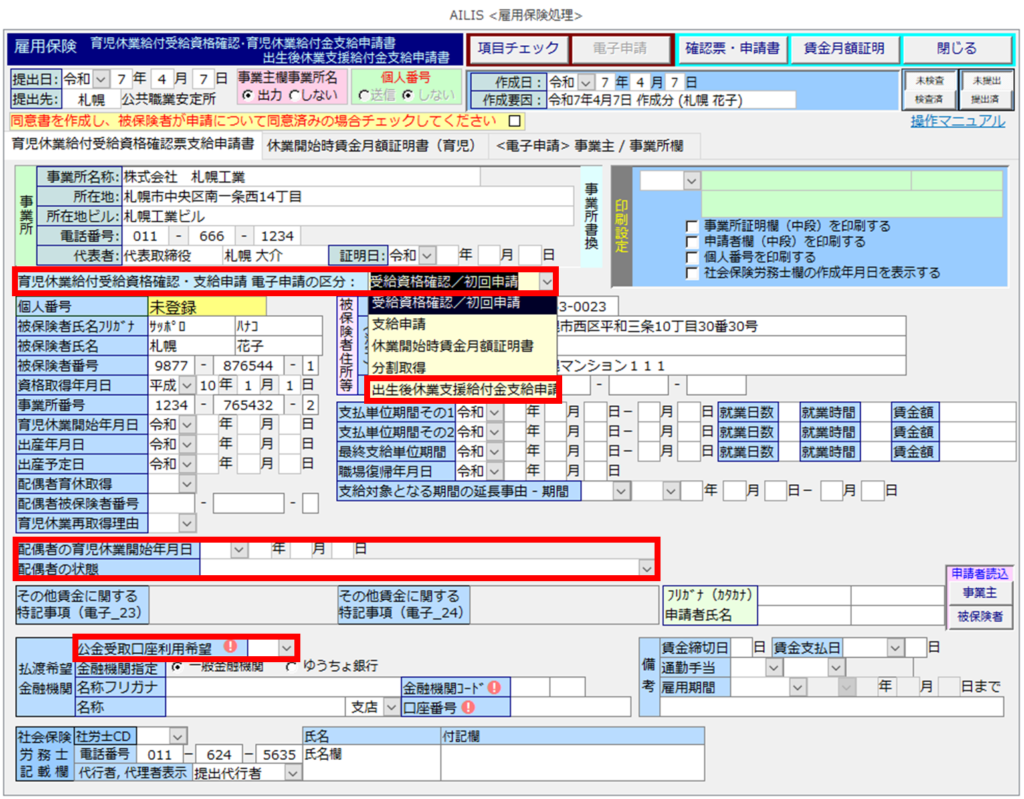The height and width of the screenshot is (799, 1024).
Task: Switch to 休業開始時賃金月額証明書（育児） tab
Action: click(371, 145)
